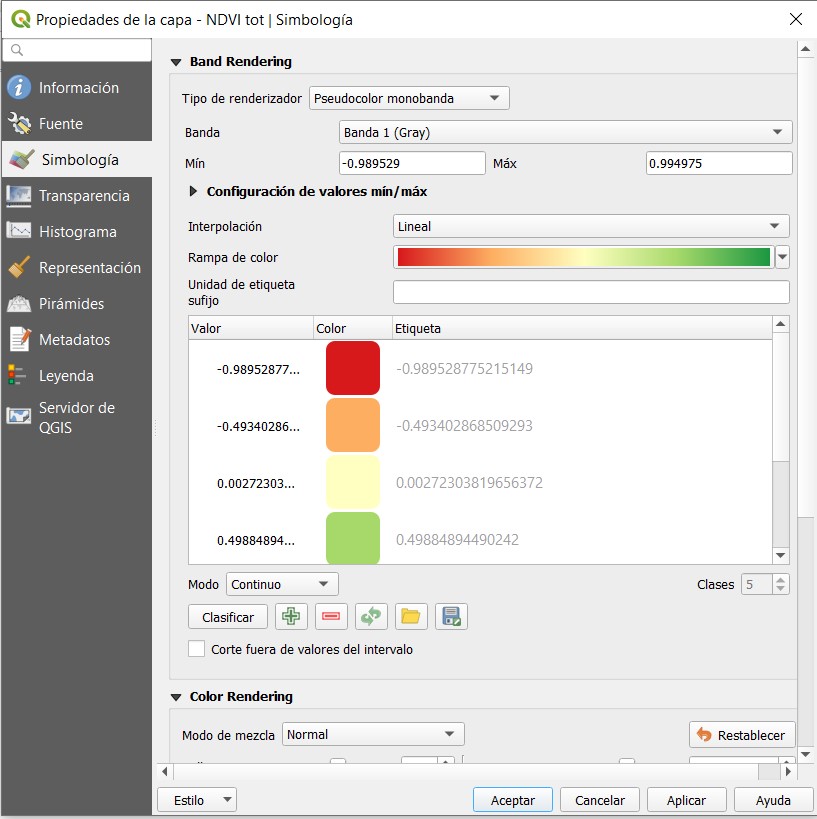Click the Metadatos document icon

(19, 340)
